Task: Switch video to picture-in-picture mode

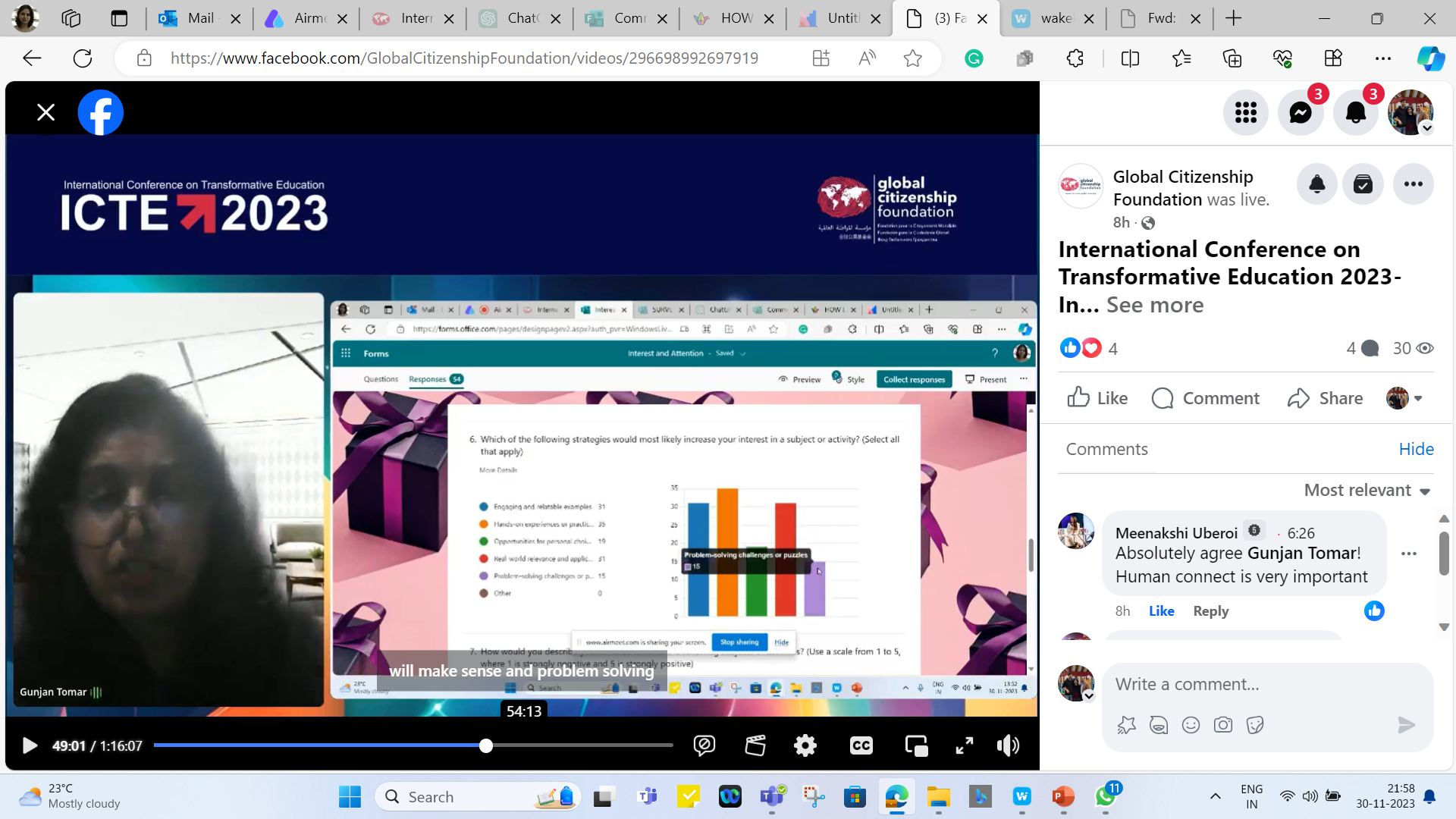Action: 916,745
